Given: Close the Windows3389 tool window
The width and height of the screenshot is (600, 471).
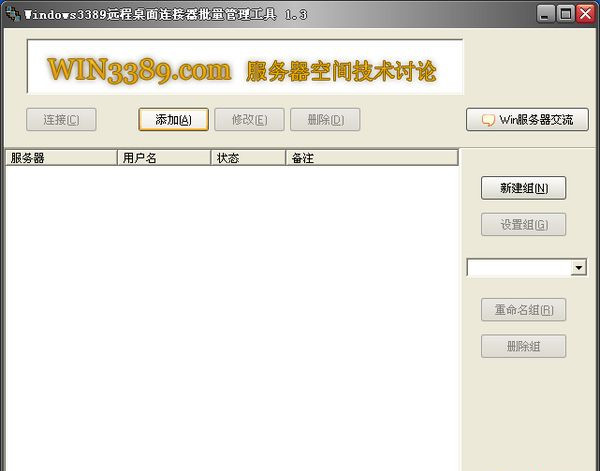Looking at the screenshot, I should (x=585, y=14).
